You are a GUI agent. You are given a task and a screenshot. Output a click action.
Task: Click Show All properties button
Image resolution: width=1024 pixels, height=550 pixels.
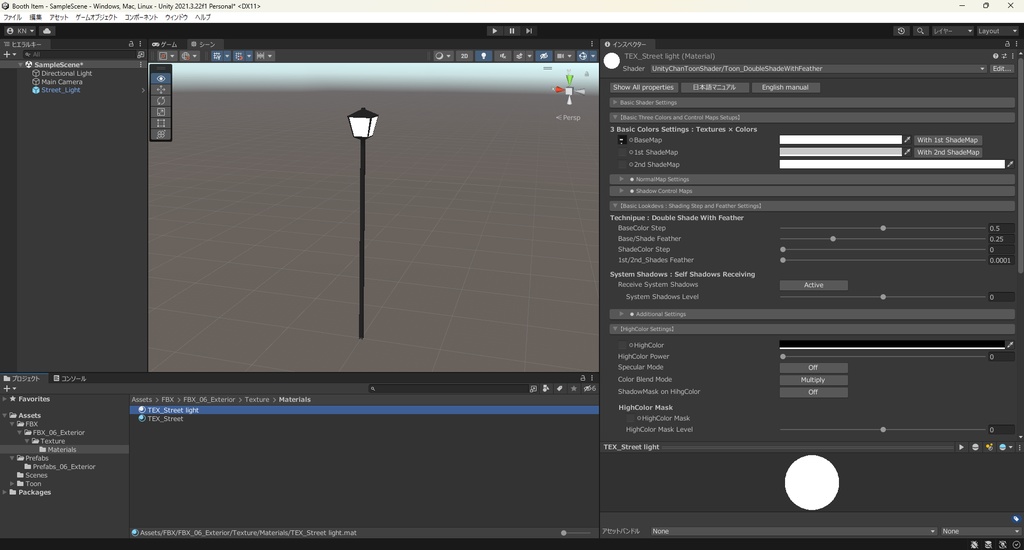[643, 87]
